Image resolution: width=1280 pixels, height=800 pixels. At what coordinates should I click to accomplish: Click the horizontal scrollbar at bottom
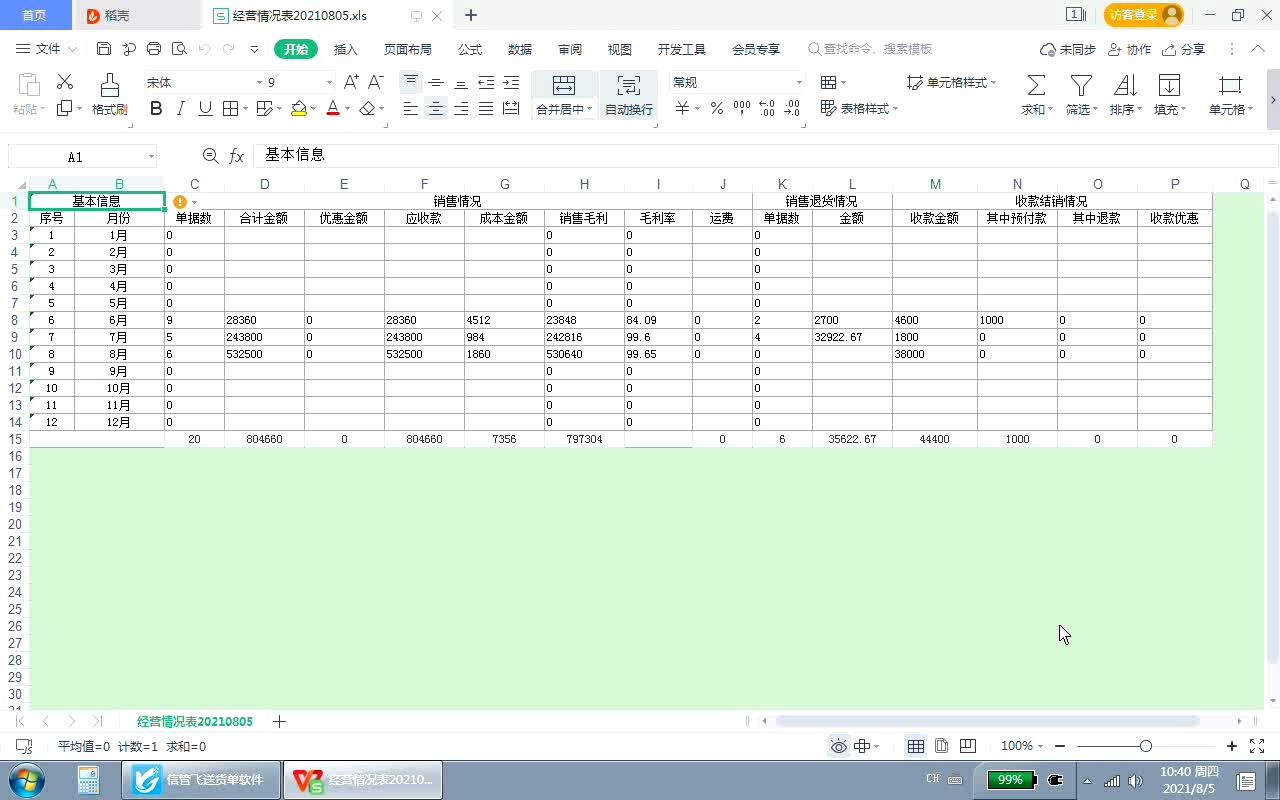coord(987,721)
